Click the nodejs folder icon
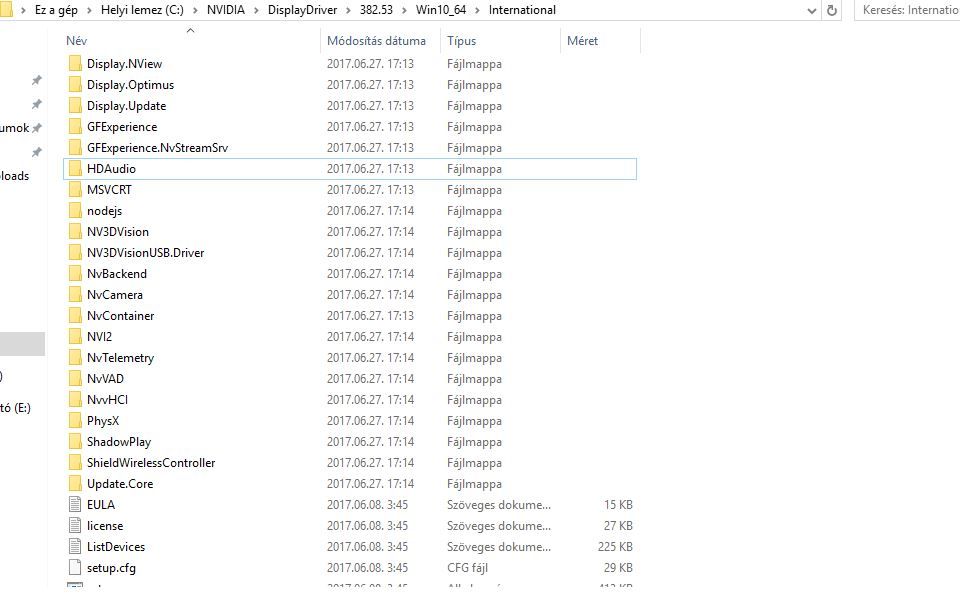This screenshot has width=960, height=599. coord(75,211)
